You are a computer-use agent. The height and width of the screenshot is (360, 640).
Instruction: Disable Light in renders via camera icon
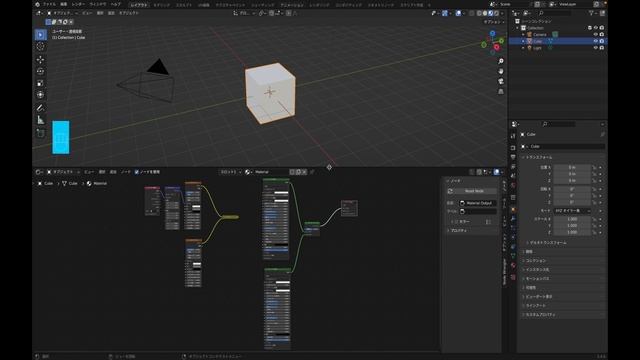point(602,48)
